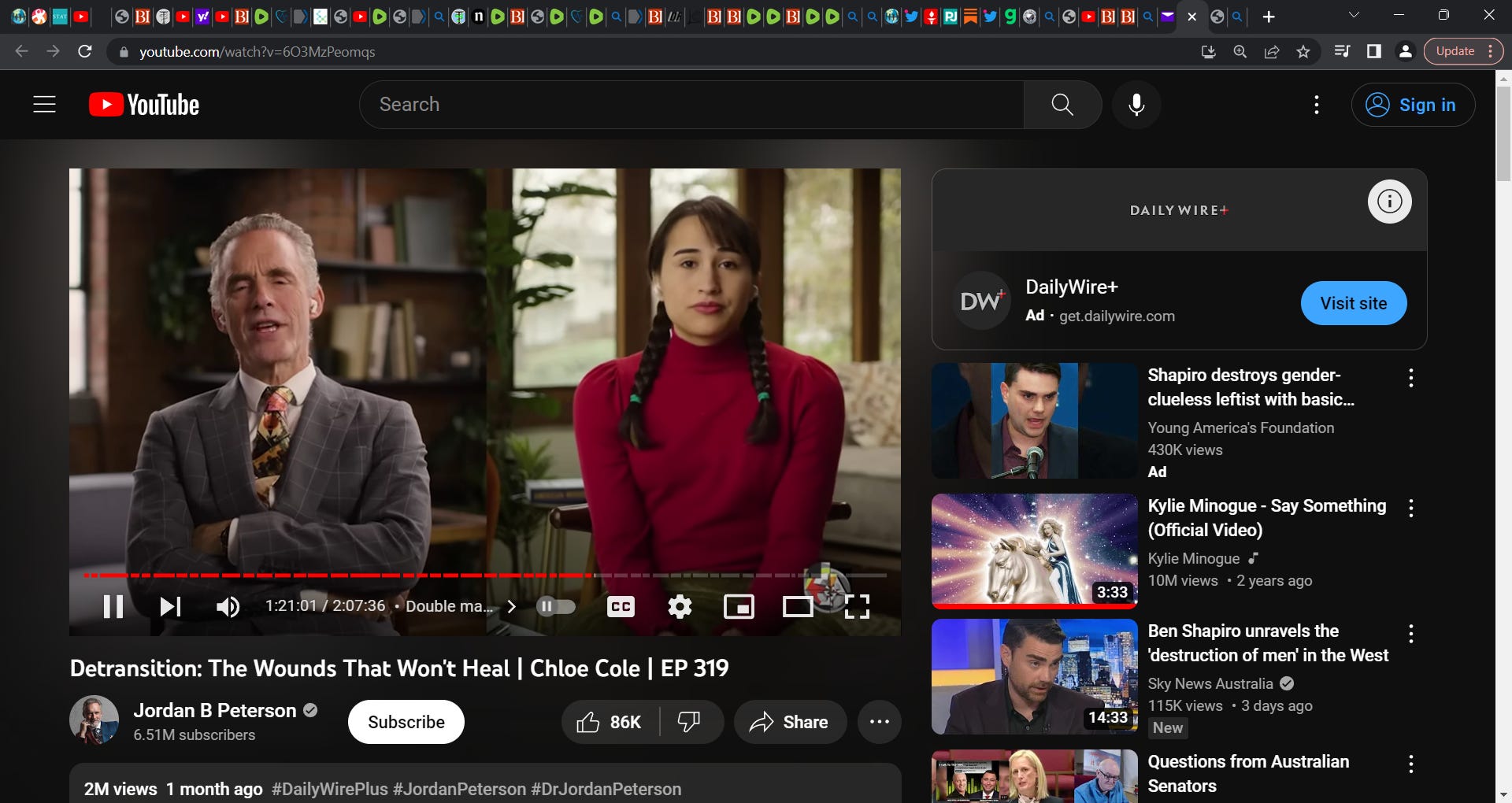1512x803 pixels.
Task: Go back in browser history
Action: (x=21, y=51)
